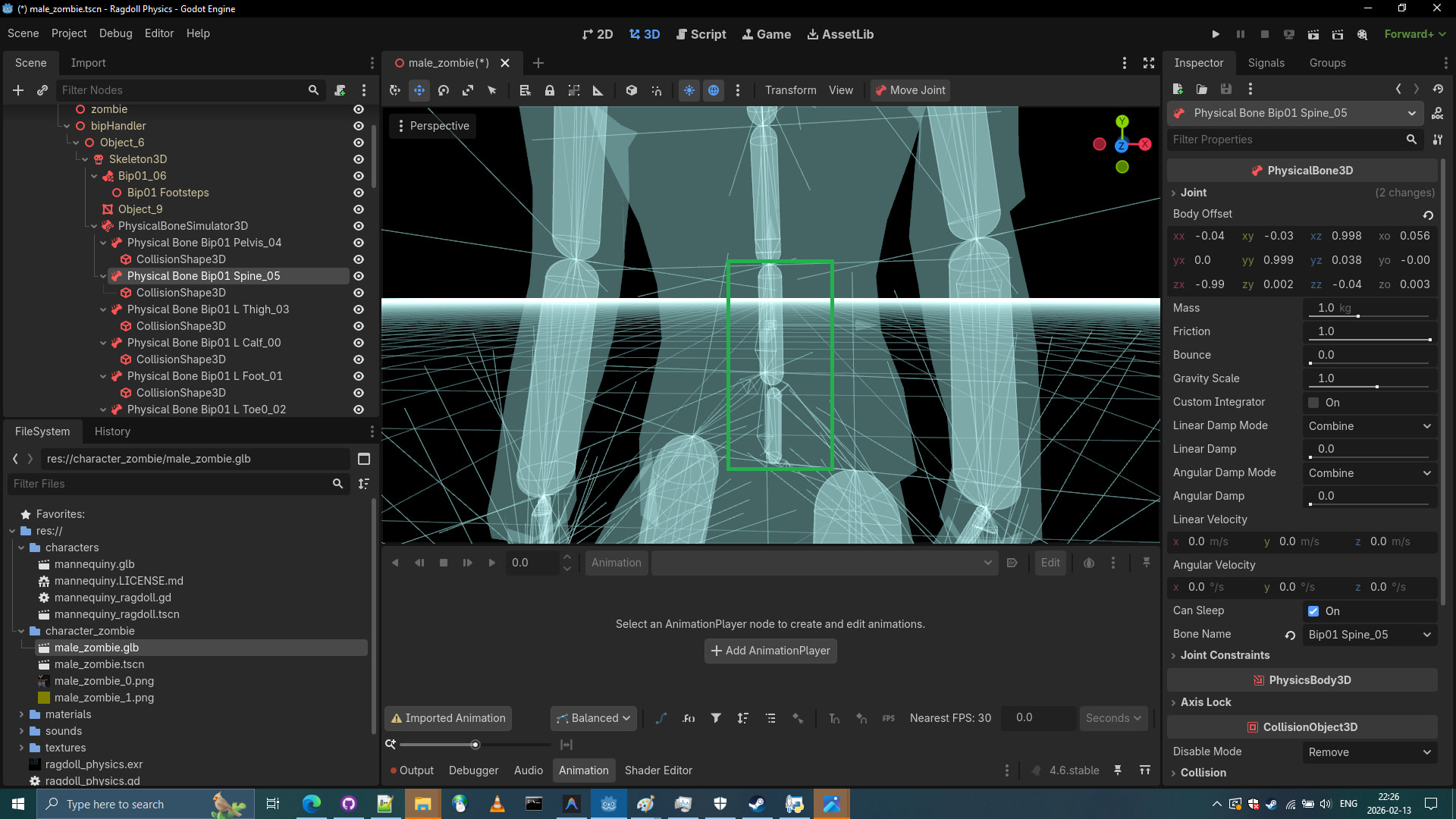Select the Rotate Mode tool icon
1456x819 pixels.
coord(444,90)
